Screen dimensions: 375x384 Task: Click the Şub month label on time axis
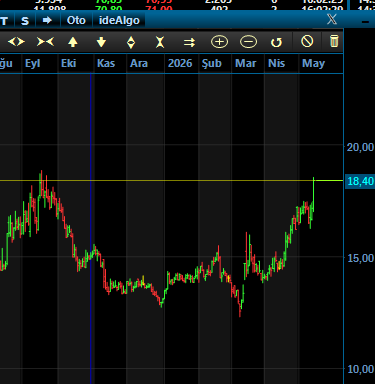click(x=212, y=63)
